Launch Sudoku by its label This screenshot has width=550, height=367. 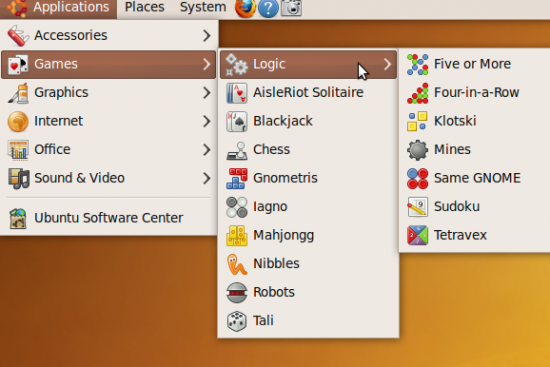[457, 207]
